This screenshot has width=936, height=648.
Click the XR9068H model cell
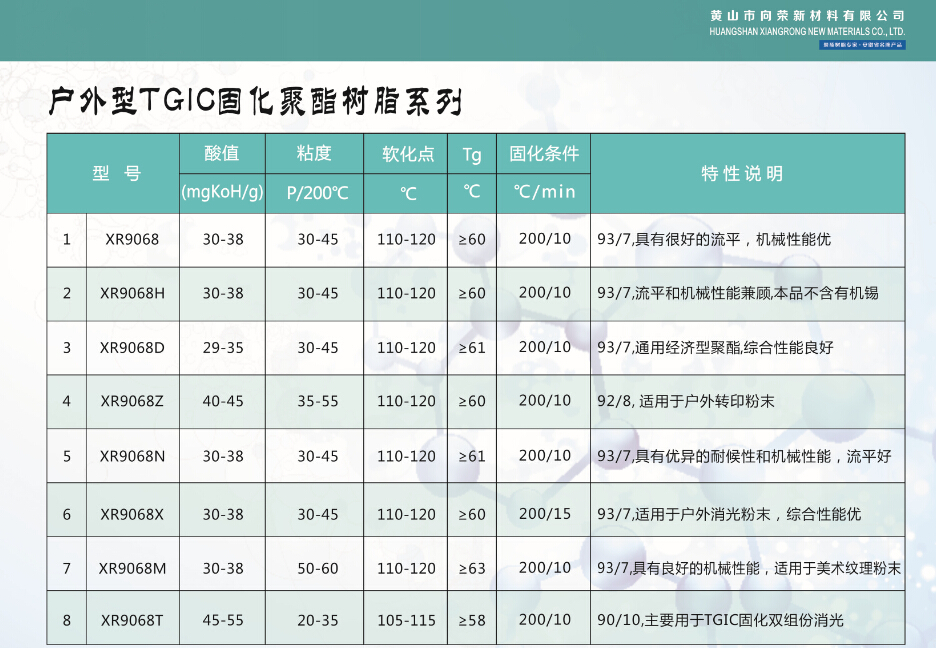pyautogui.click(x=132, y=294)
